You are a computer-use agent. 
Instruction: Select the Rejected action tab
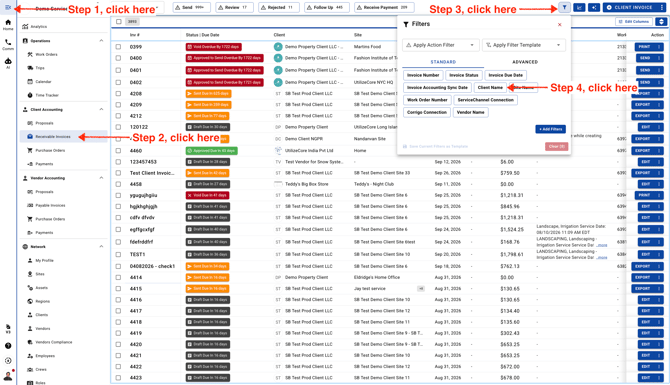(279, 7)
